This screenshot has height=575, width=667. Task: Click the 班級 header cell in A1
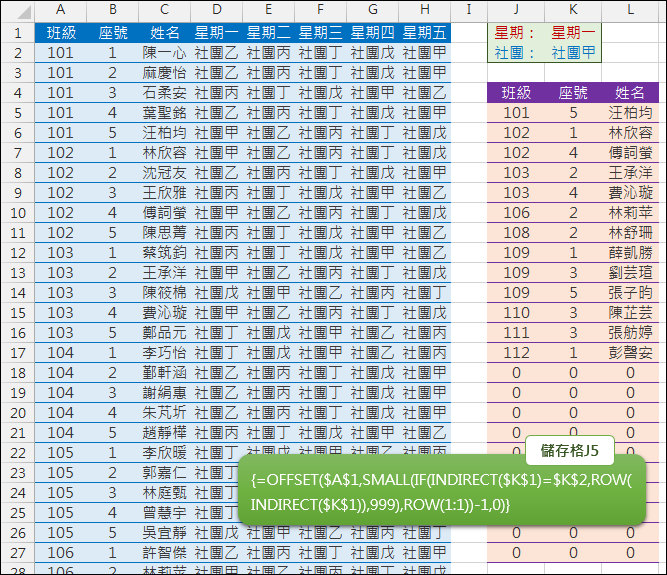coord(60,33)
